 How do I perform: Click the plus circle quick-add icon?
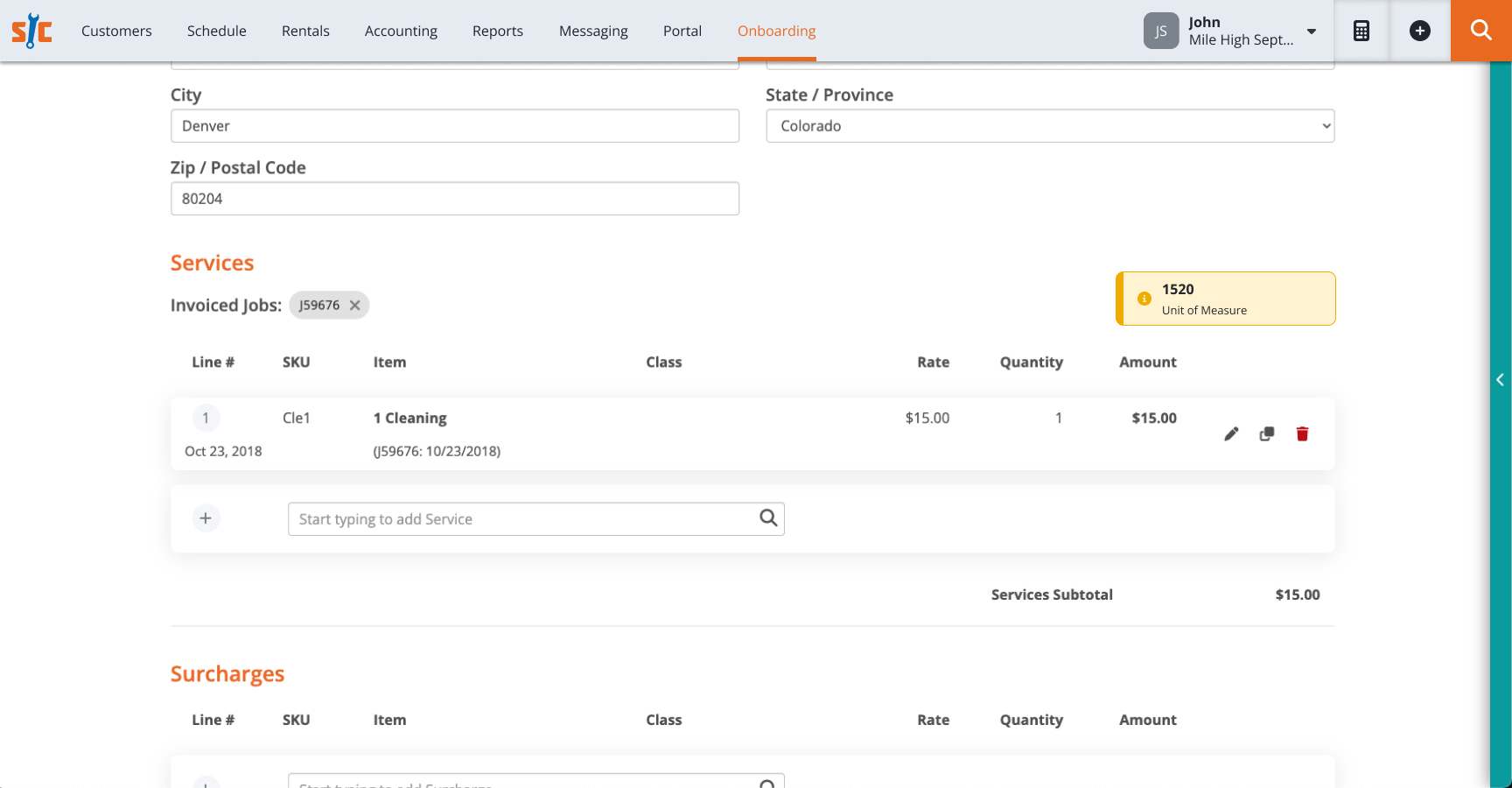1420,31
